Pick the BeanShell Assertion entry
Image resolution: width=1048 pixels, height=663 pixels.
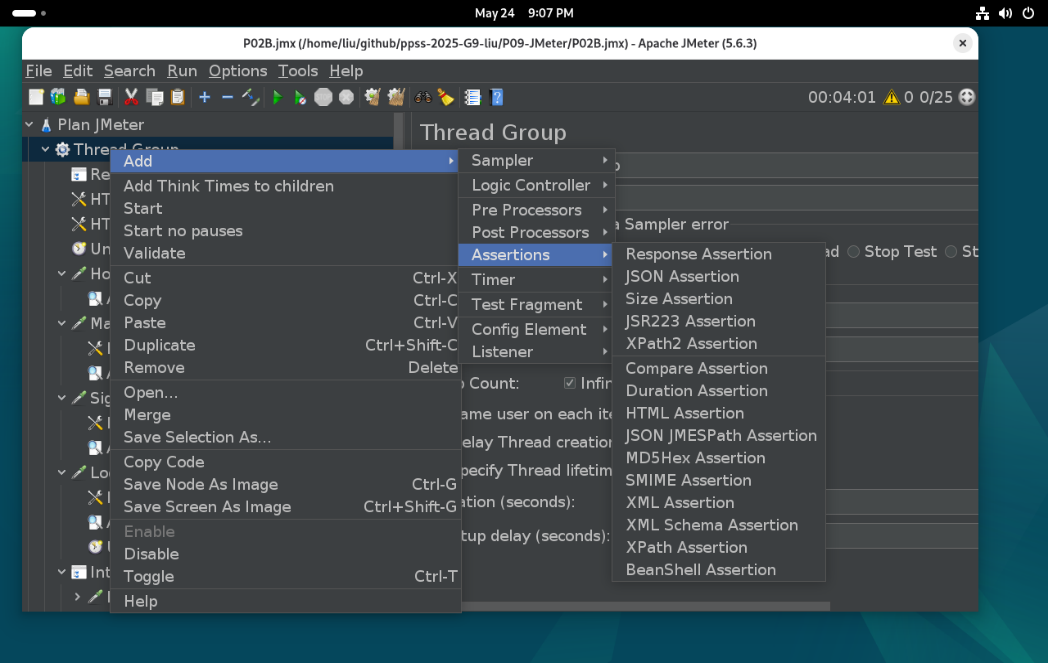[x=718, y=570]
